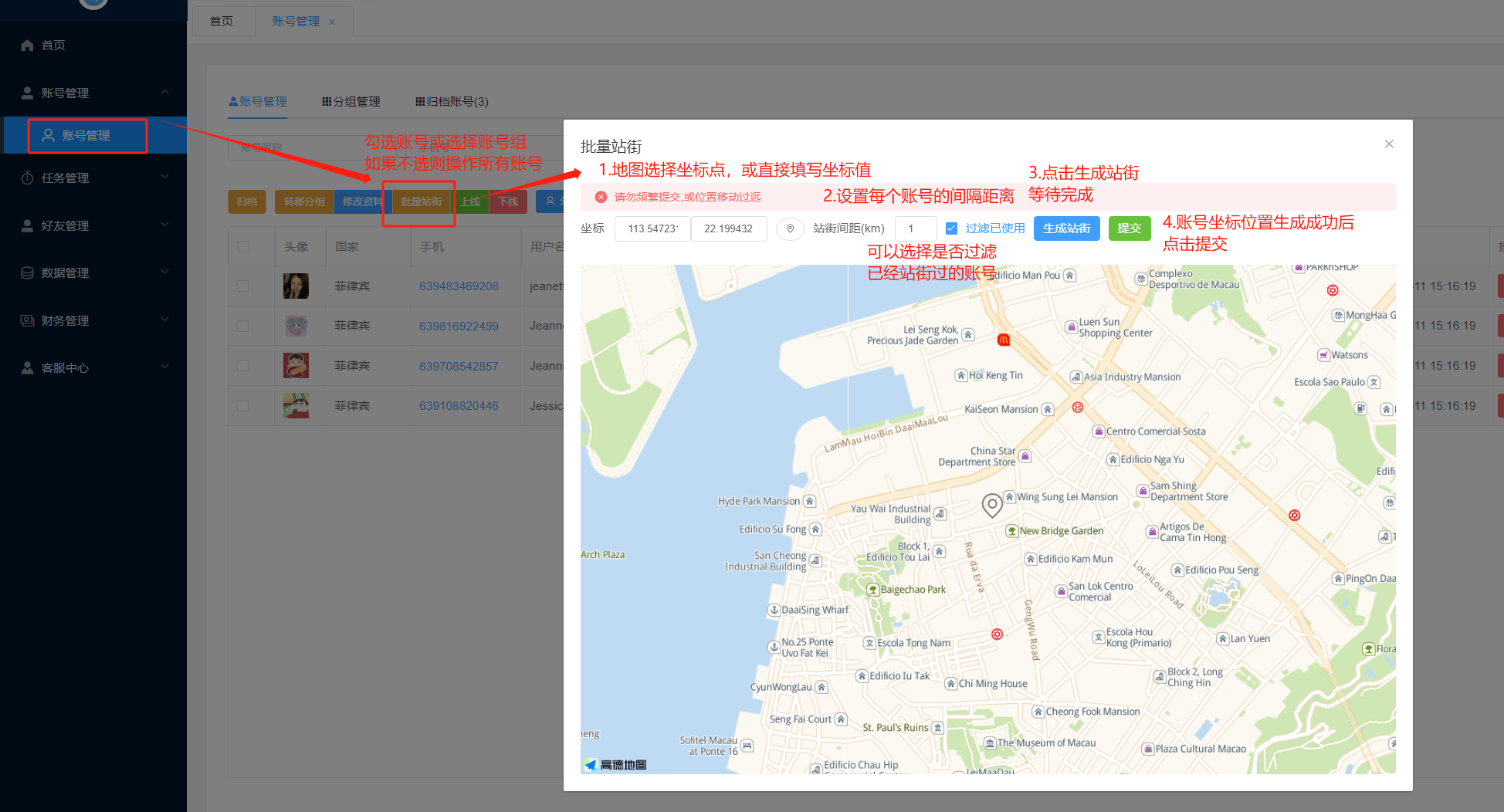Expand the 好友管理 sidebar menu

93,226
